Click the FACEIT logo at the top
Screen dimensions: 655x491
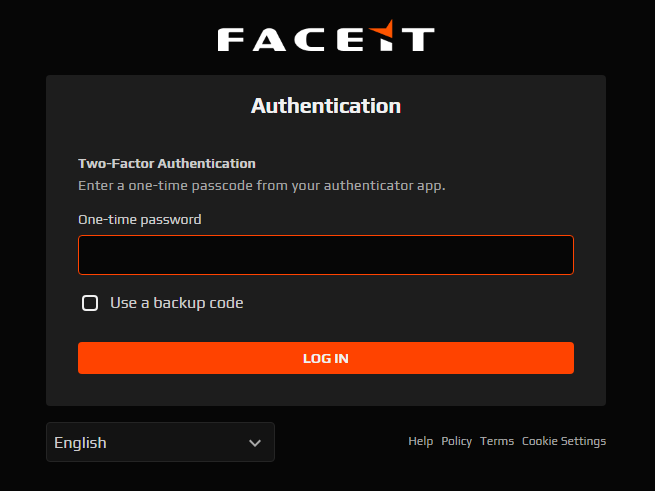tap(326, 36)
